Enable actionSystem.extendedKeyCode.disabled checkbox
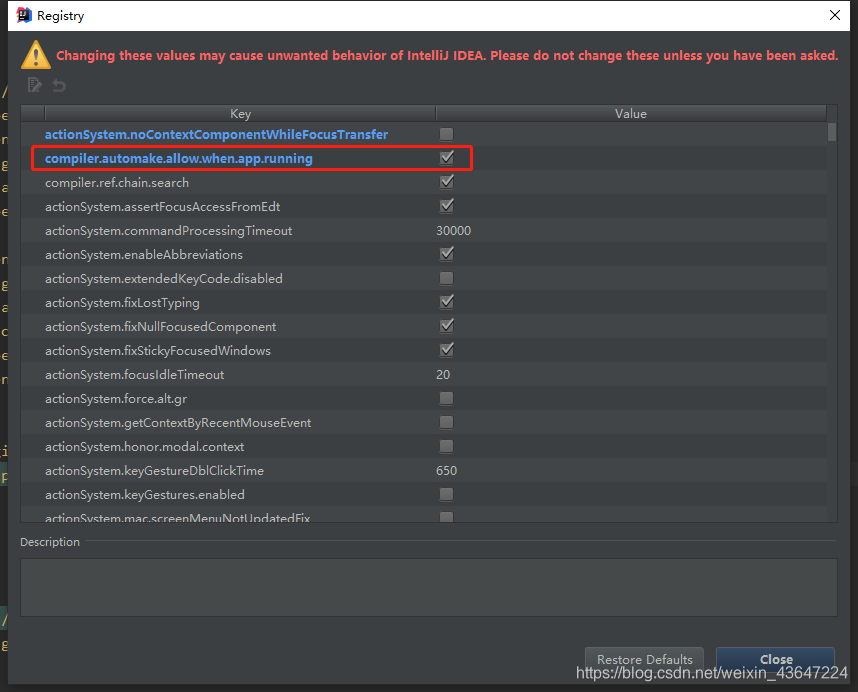858x692 pixels. 447,278
